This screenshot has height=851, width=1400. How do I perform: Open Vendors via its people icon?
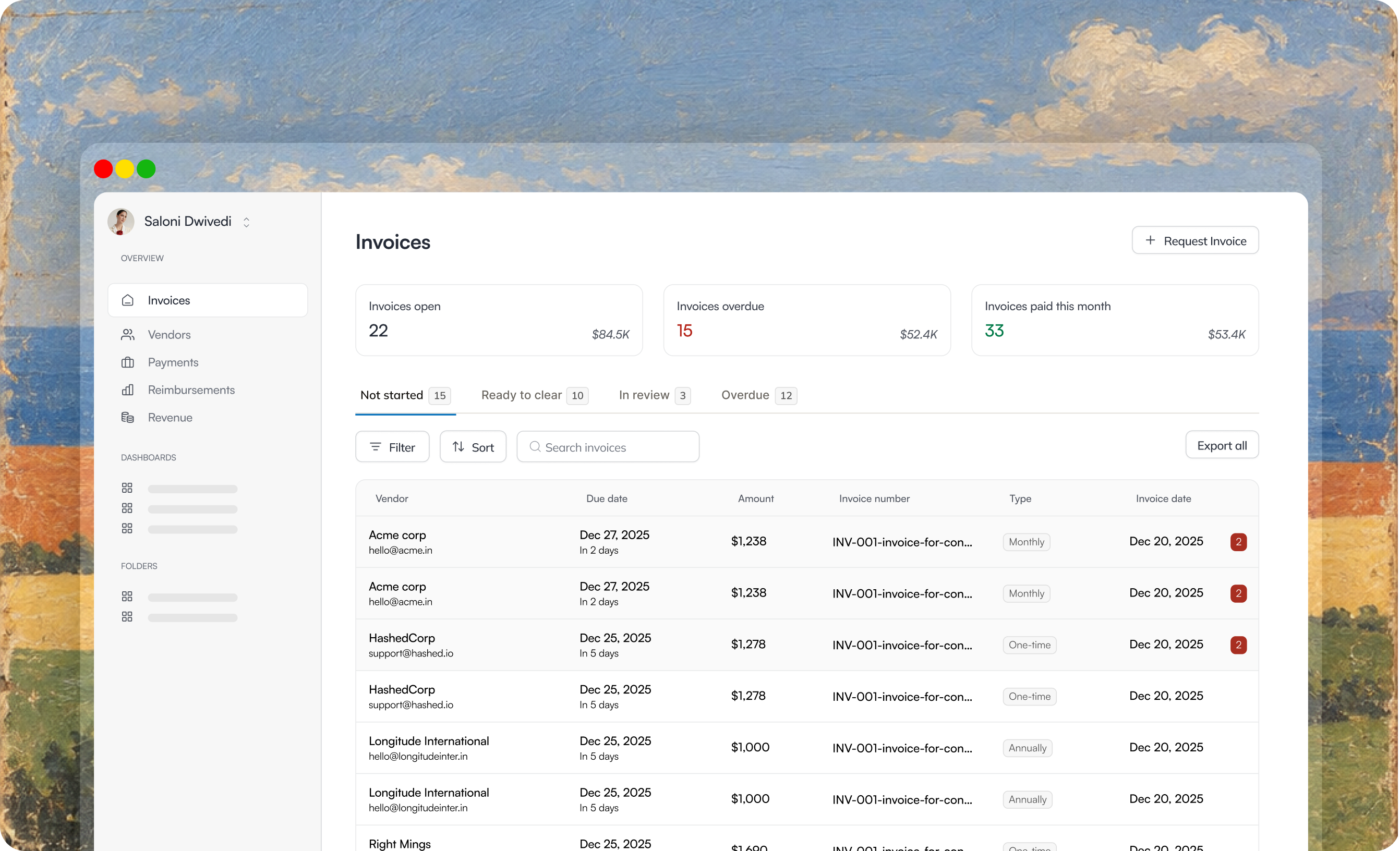coord(128,335)
